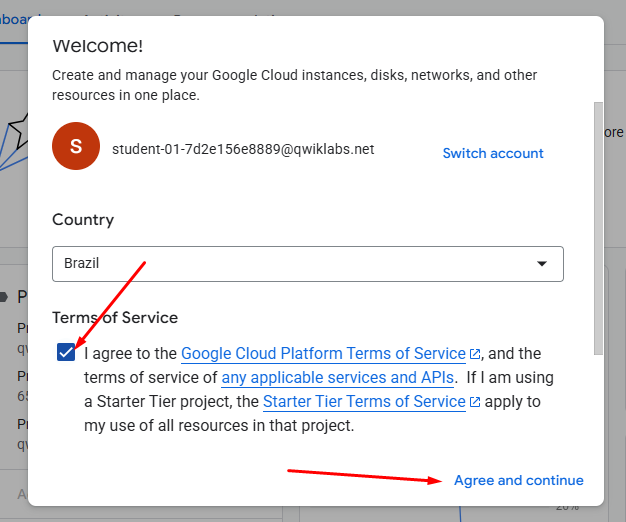Click the Switch account link
Viewport: 626px width, 522px height.
(493, 153)
